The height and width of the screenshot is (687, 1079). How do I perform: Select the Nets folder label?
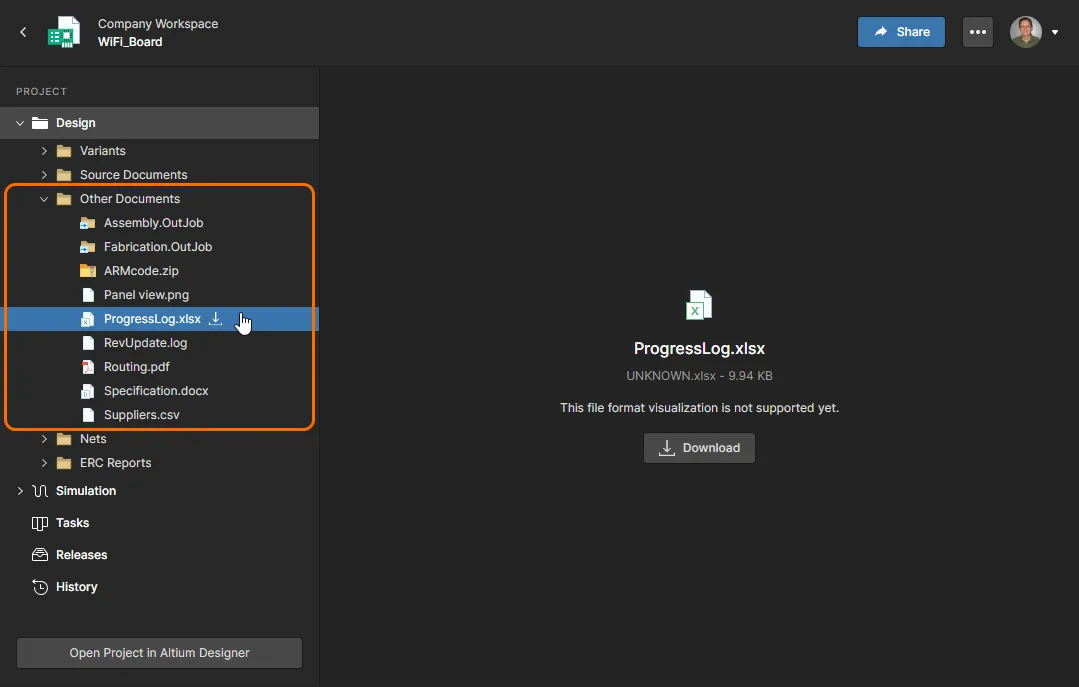(x=93, y=439)
